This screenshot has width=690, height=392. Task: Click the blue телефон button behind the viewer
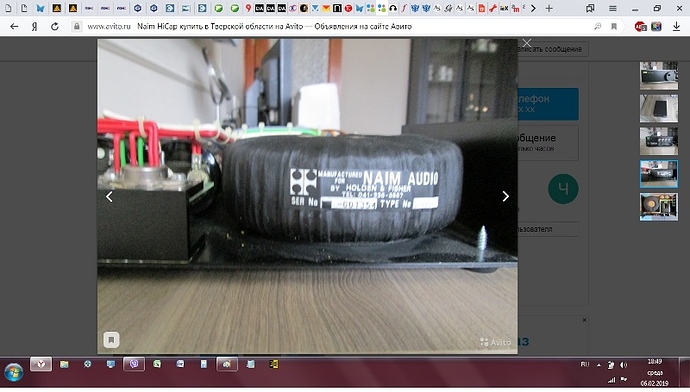[x=548, y=104]
